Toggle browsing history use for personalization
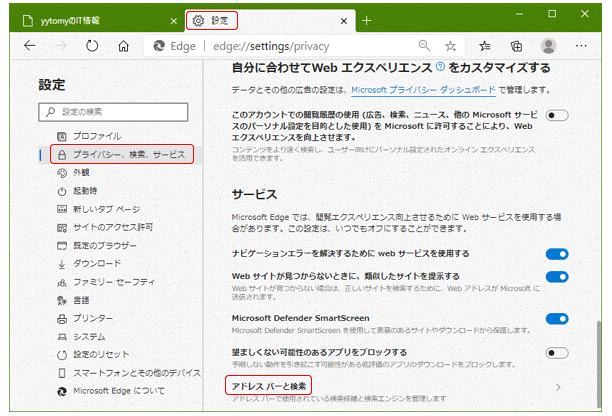This screenshot has width=612, height=416. pyautogui.click(x=557, y=117)
